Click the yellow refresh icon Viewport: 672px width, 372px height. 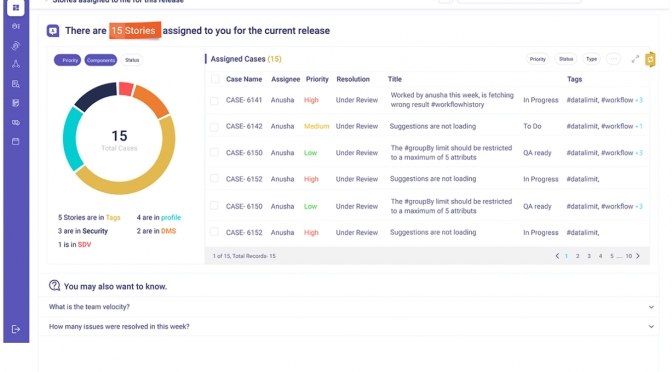click(x=650, y=59)
